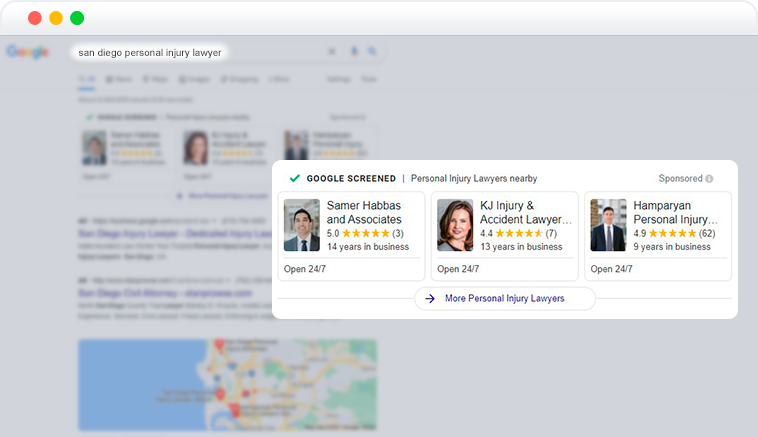Viewport: 758px width, 437px height.
Task: Click the magnifying glass search icon
Action: coord(372,52)
